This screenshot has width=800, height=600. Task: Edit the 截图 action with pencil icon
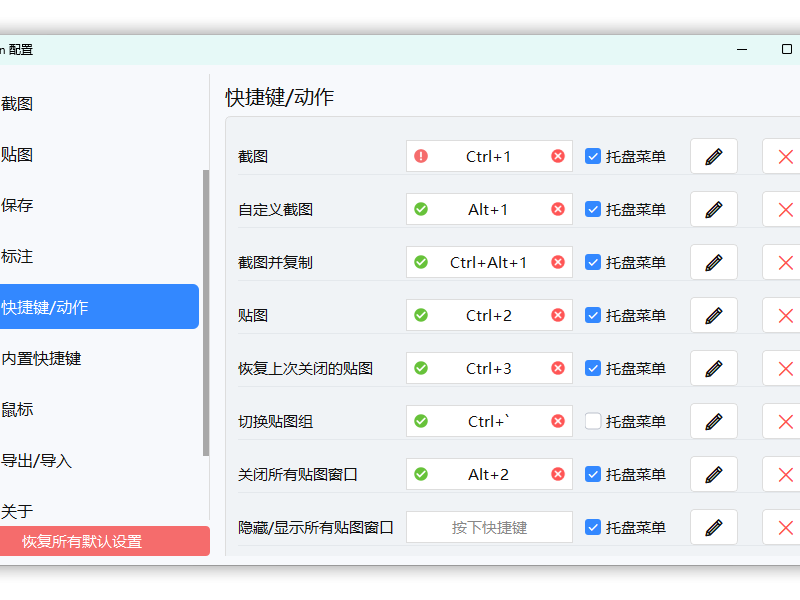click(713, 156)
